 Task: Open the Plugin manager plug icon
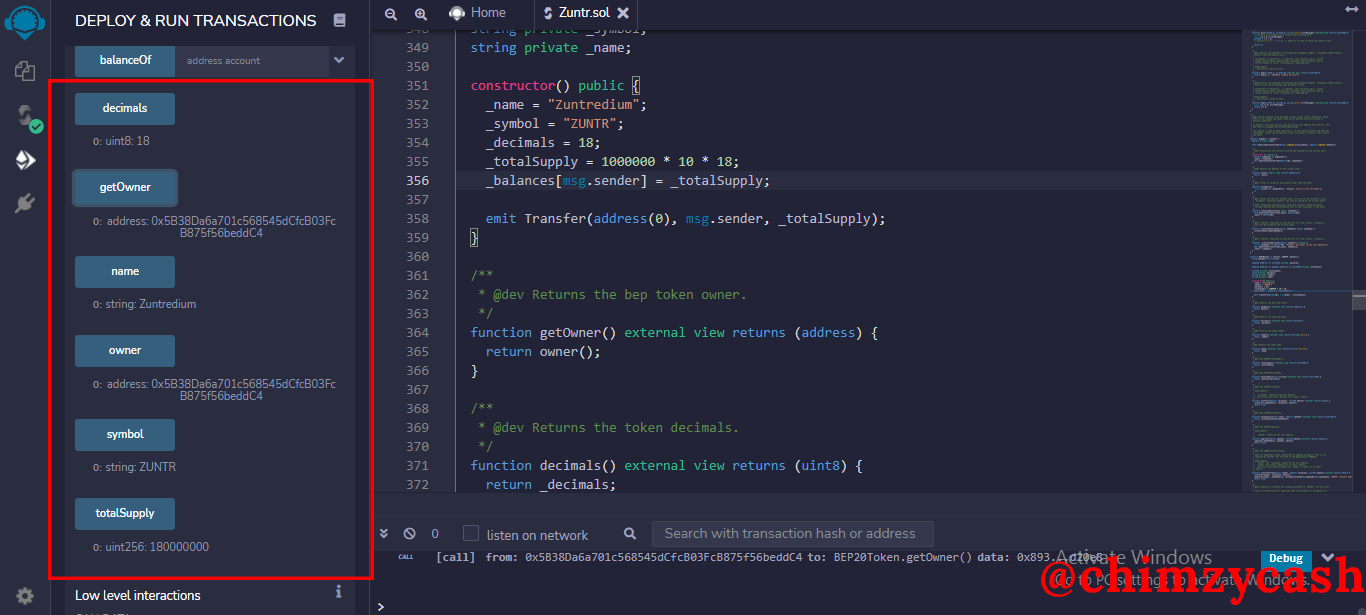pyautogui.click(x=25, y=204)
